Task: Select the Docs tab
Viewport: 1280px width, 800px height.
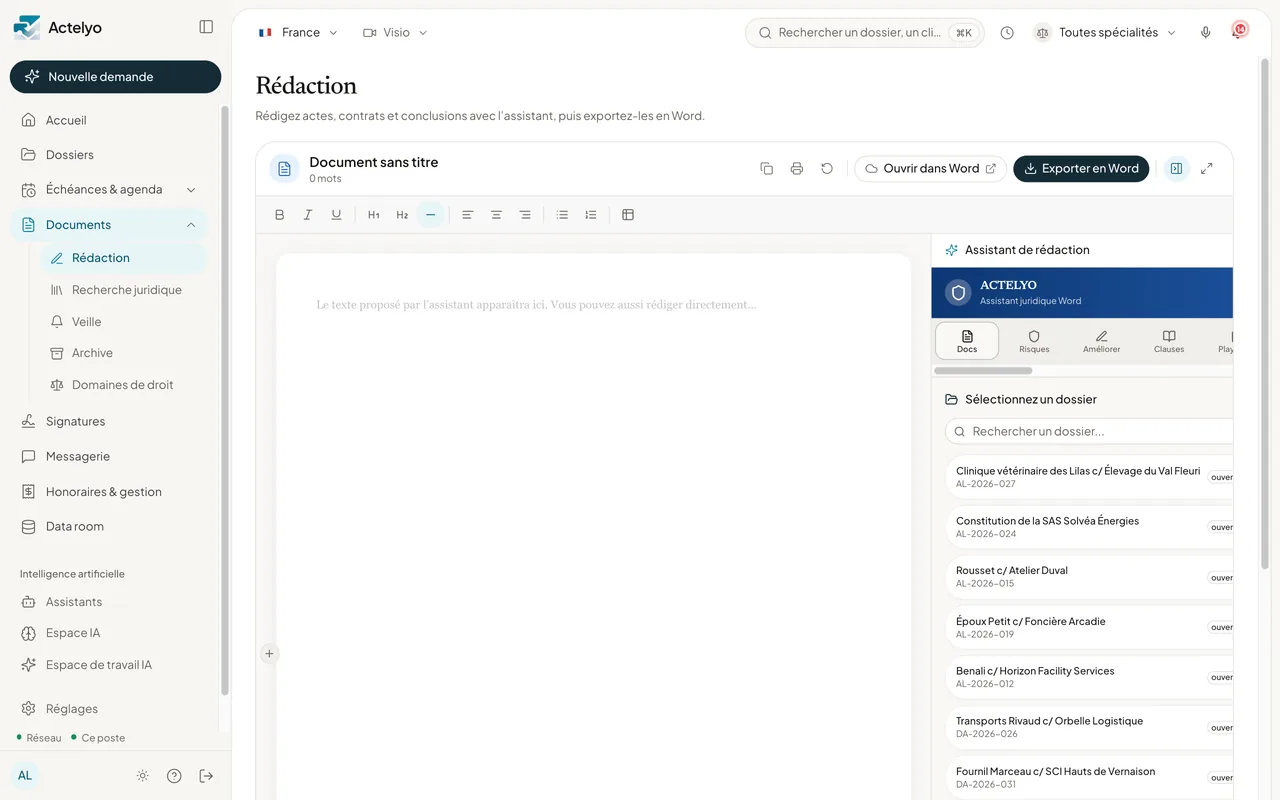Action: pos(967,341)
